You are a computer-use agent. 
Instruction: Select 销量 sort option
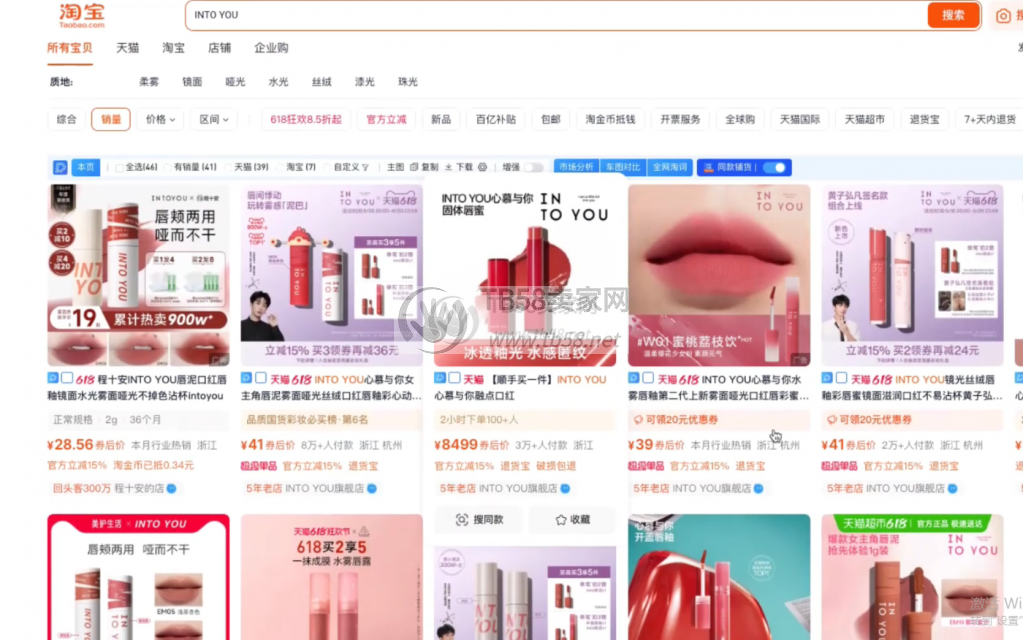pyautogui.click(x=111, y=119)
